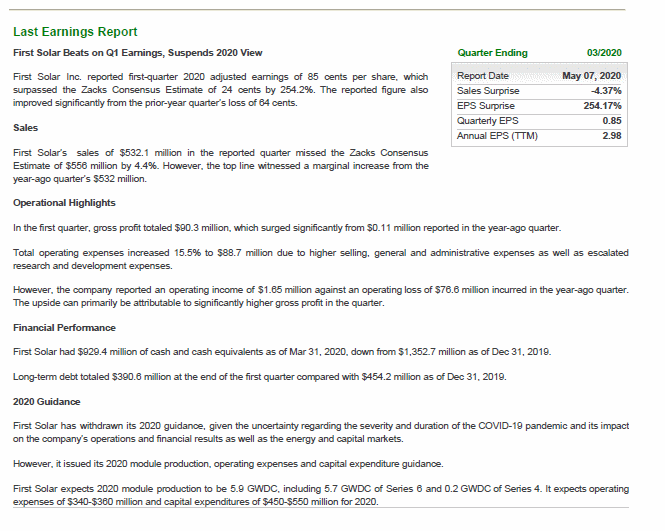Click the paragraph 'First Solar expects 2020 module production'
Viewport: 665px width, 531px height.
321,495
